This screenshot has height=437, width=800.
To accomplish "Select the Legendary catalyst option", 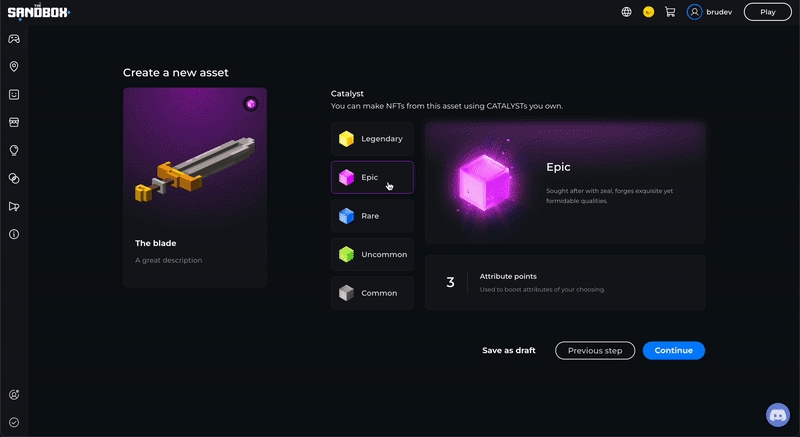I will point(372,139).
